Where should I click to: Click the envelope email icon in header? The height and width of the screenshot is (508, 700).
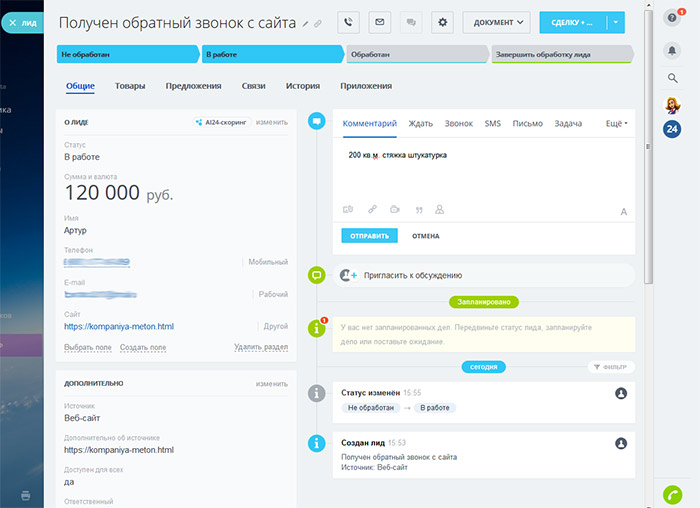(379, 21)
